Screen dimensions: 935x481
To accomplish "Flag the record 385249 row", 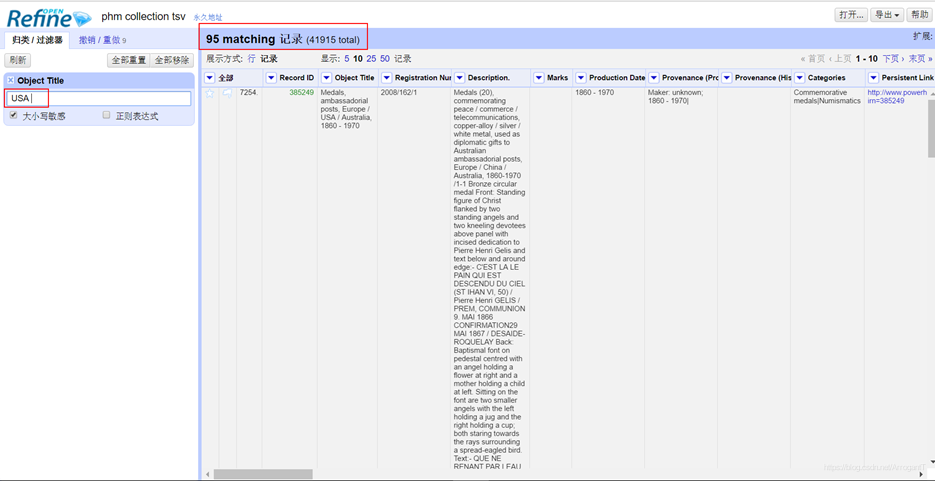I will [x=227, y=93].
